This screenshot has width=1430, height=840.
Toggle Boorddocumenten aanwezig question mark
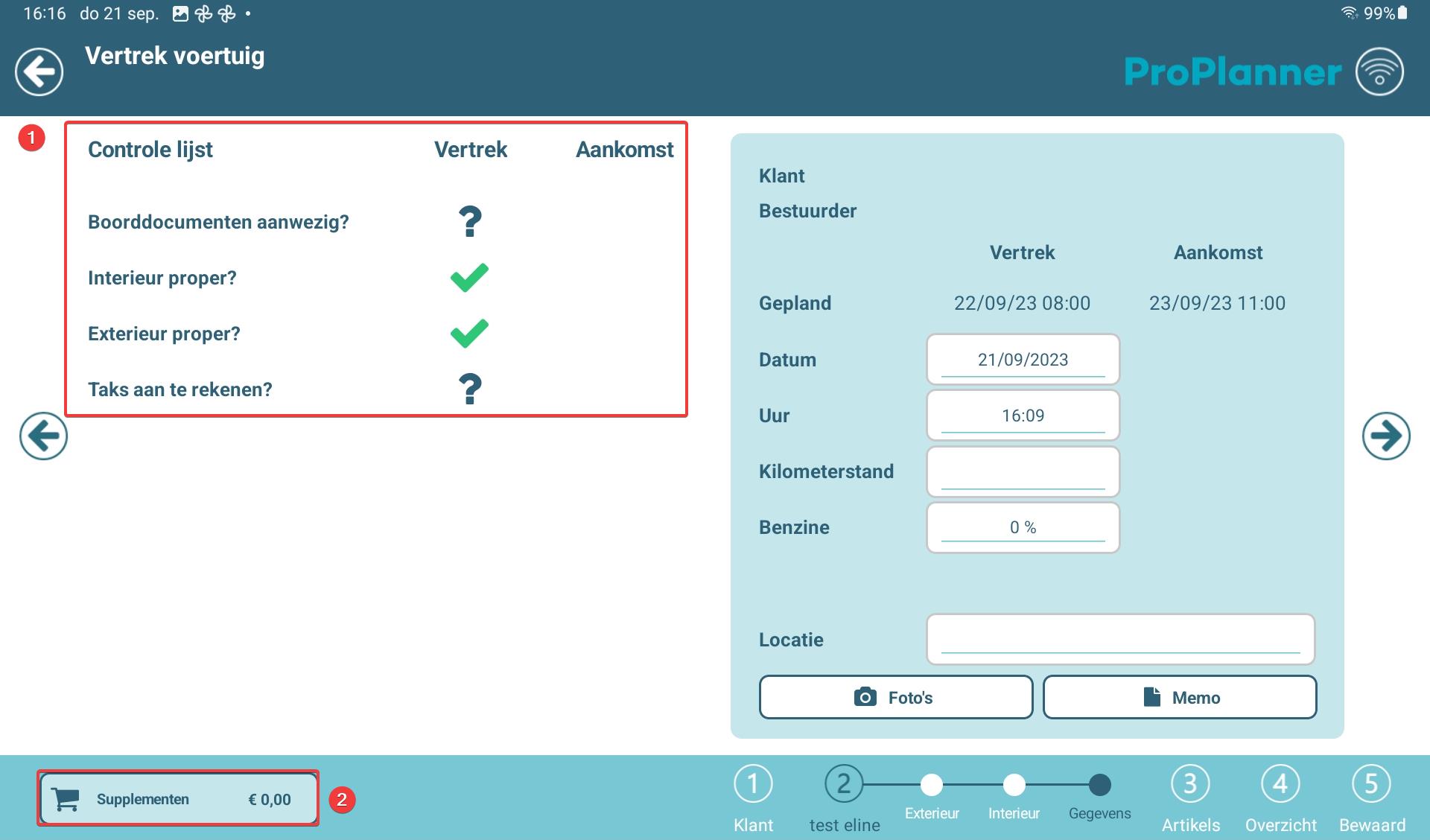(x=470, y=222)
